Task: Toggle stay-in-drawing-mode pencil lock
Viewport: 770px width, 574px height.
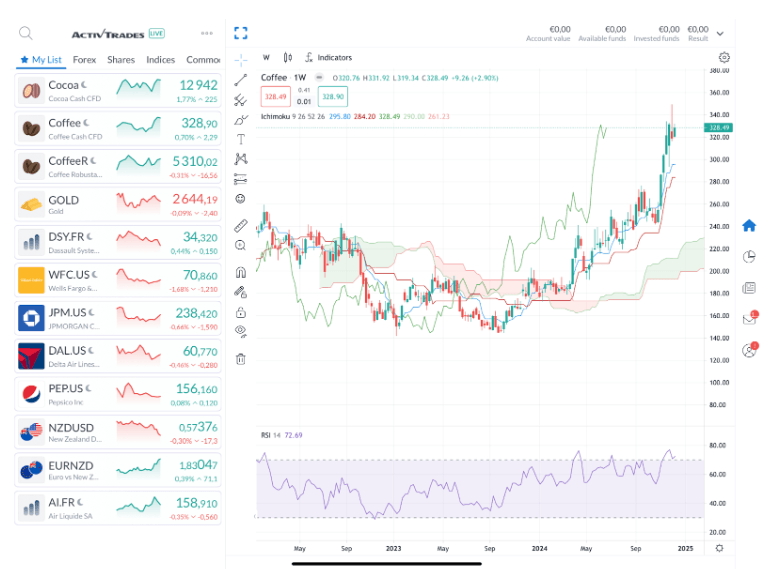Action: point(241,292)
